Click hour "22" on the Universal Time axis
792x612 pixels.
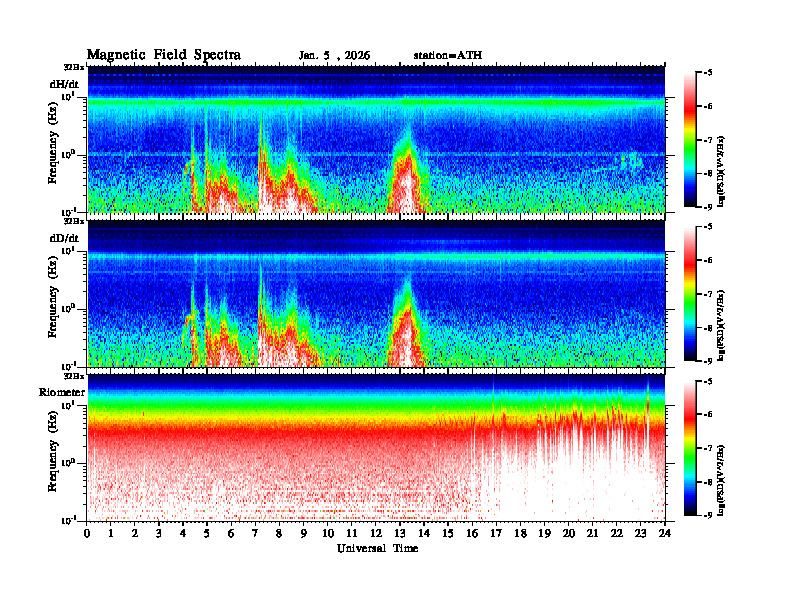(617, 534)
